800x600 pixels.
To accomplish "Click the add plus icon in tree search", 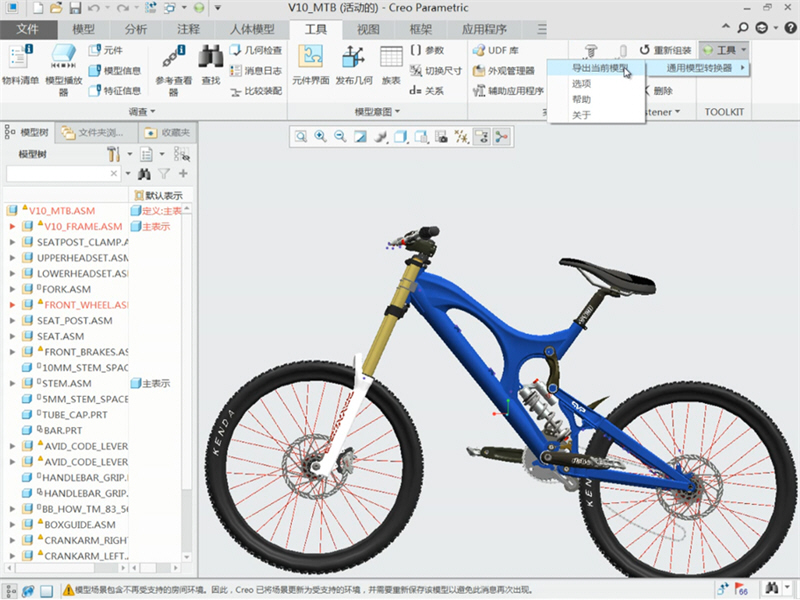I will click(x=183, y=174).
